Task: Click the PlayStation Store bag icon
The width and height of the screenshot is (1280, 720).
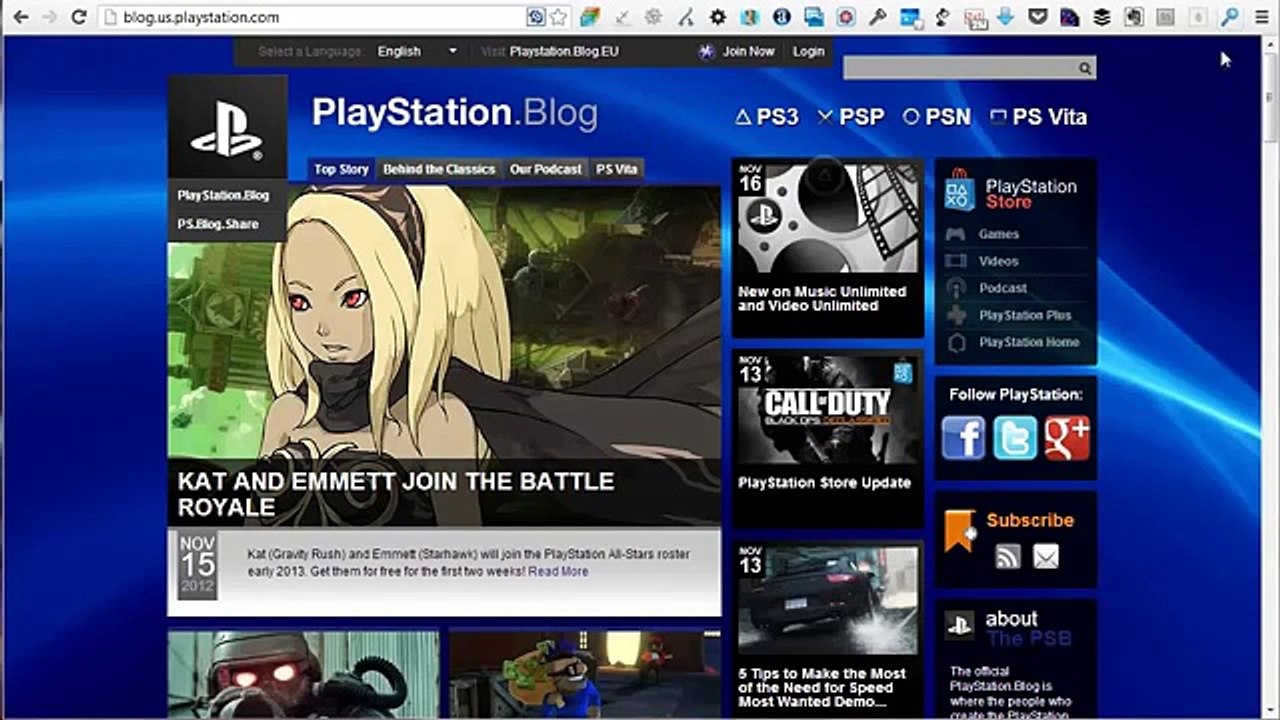Action: pos(959,190)
